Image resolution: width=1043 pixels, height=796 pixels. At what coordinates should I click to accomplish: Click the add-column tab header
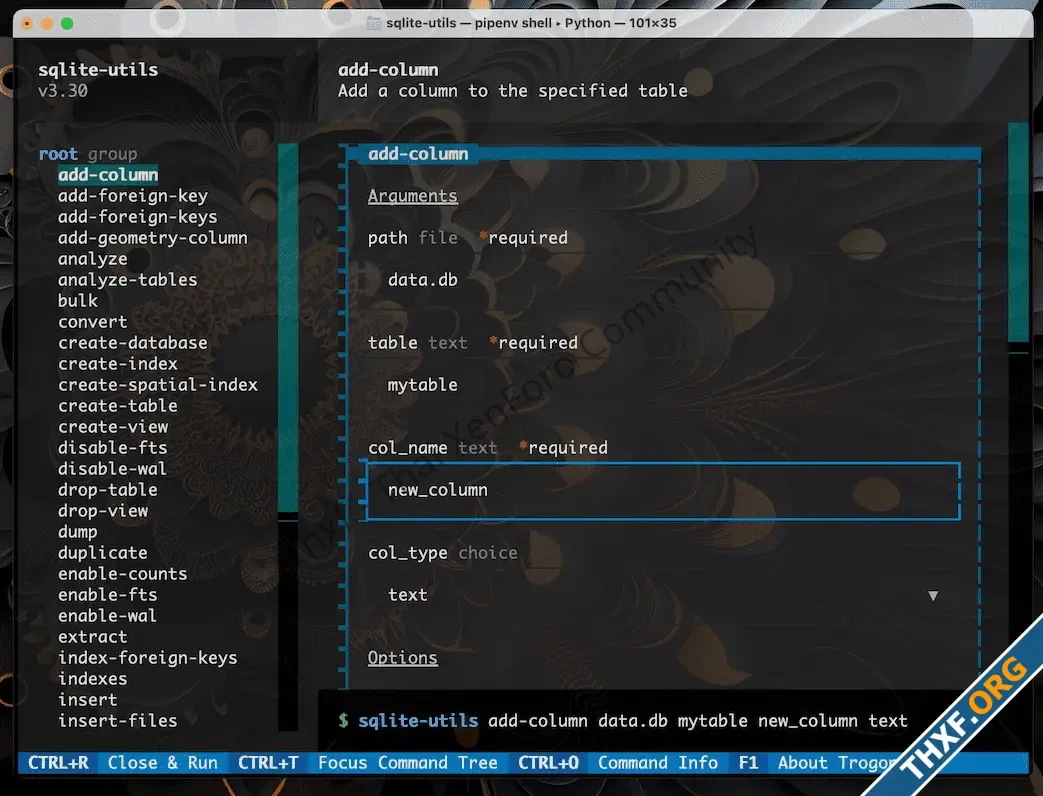coord(418,154)
